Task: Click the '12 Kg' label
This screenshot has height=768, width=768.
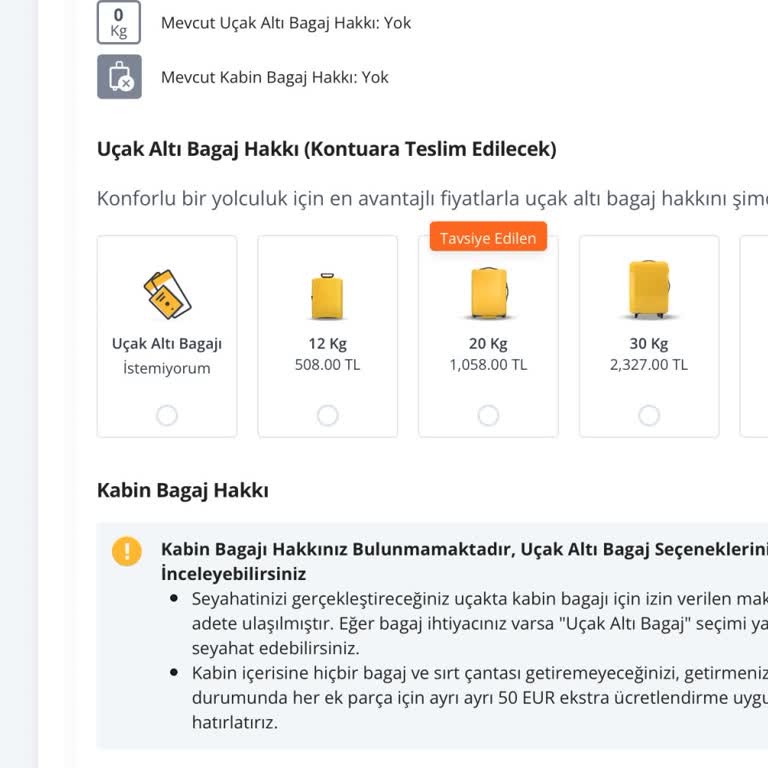Action: pyautogui.click(x=328, y=344)
